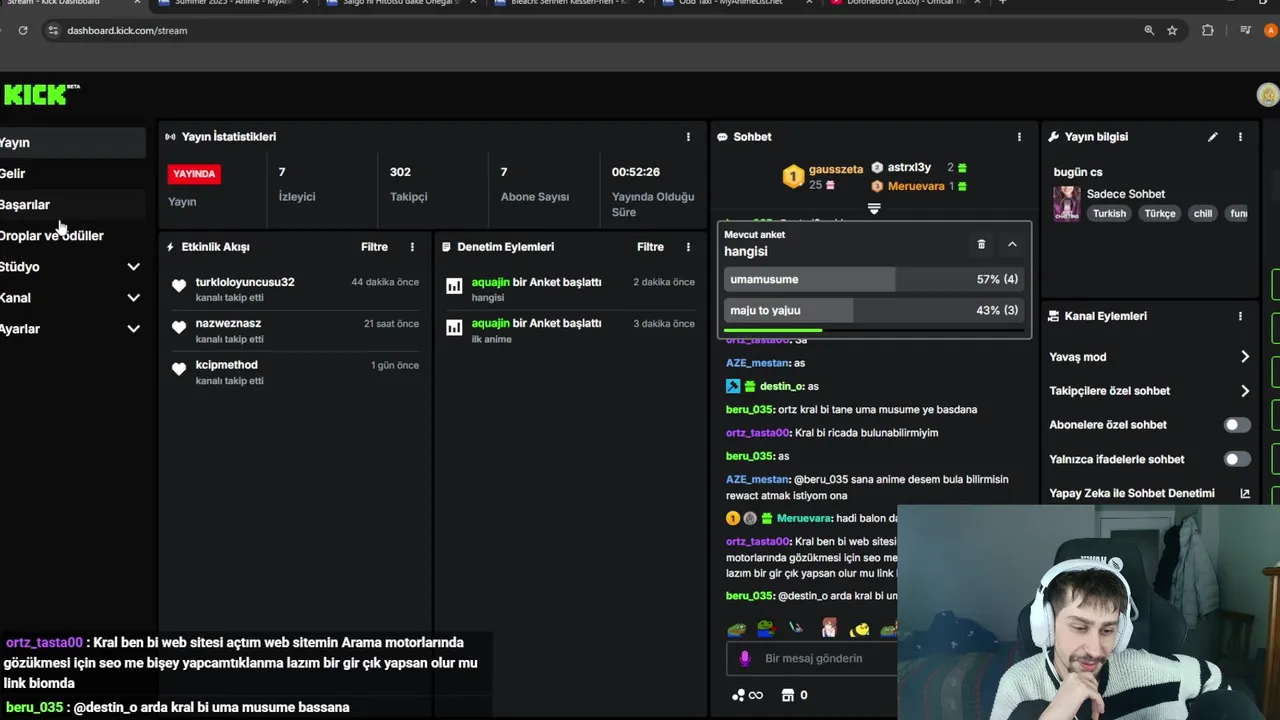The height and width of the screenshot is (720, 1280).
Task: Open options menu of Sohbet panel
Action: point(1019,137)
